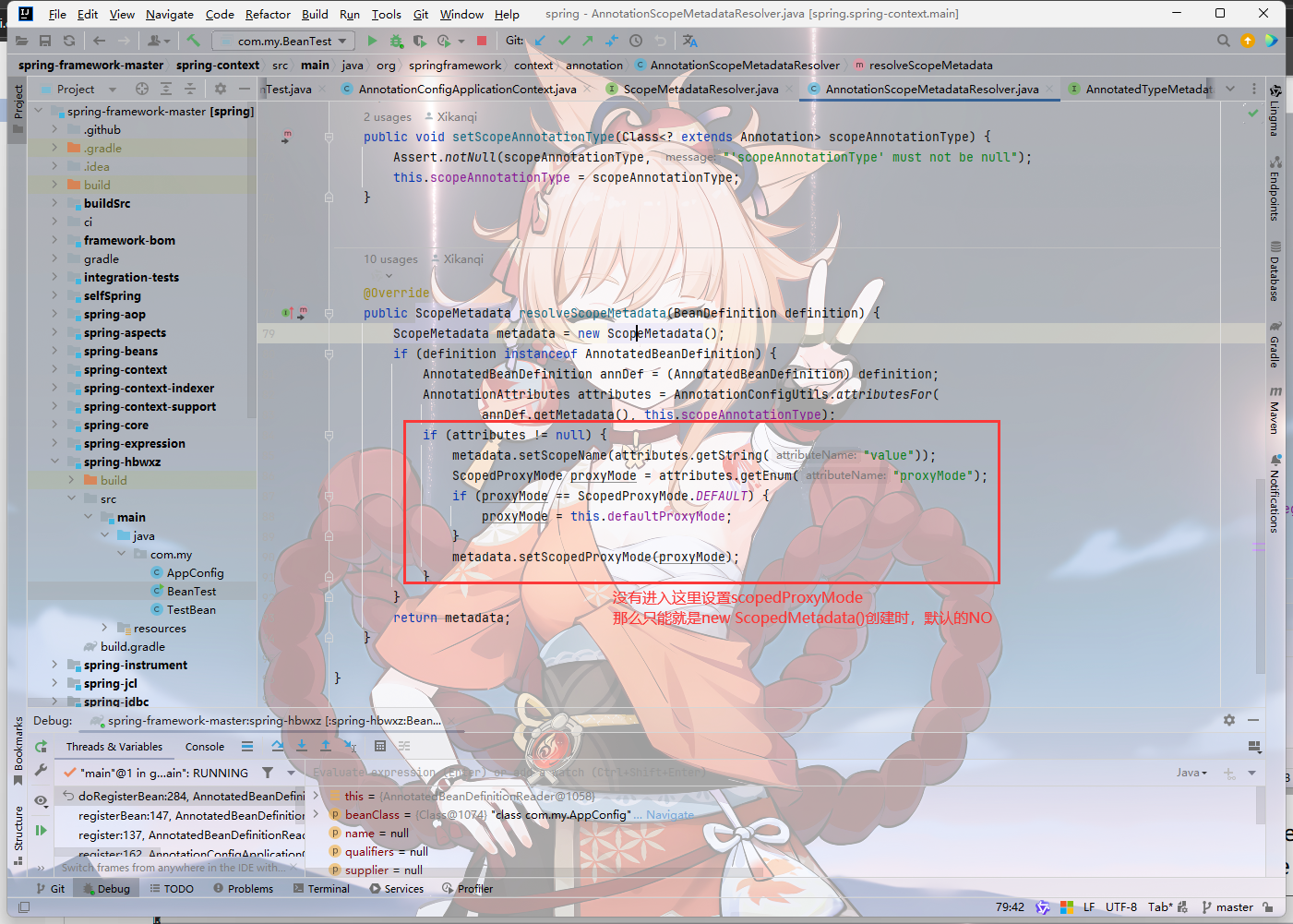Toggle Bookmarks side tool window
The height and width of the screenshot is (924, 1293).
pos(18,750)
